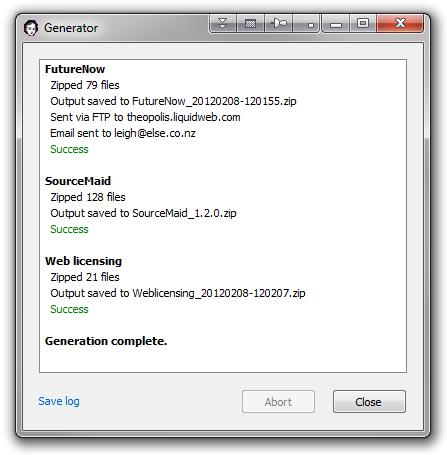Click the Abort button
Screen dimensions: 447x455
(278, 402)
